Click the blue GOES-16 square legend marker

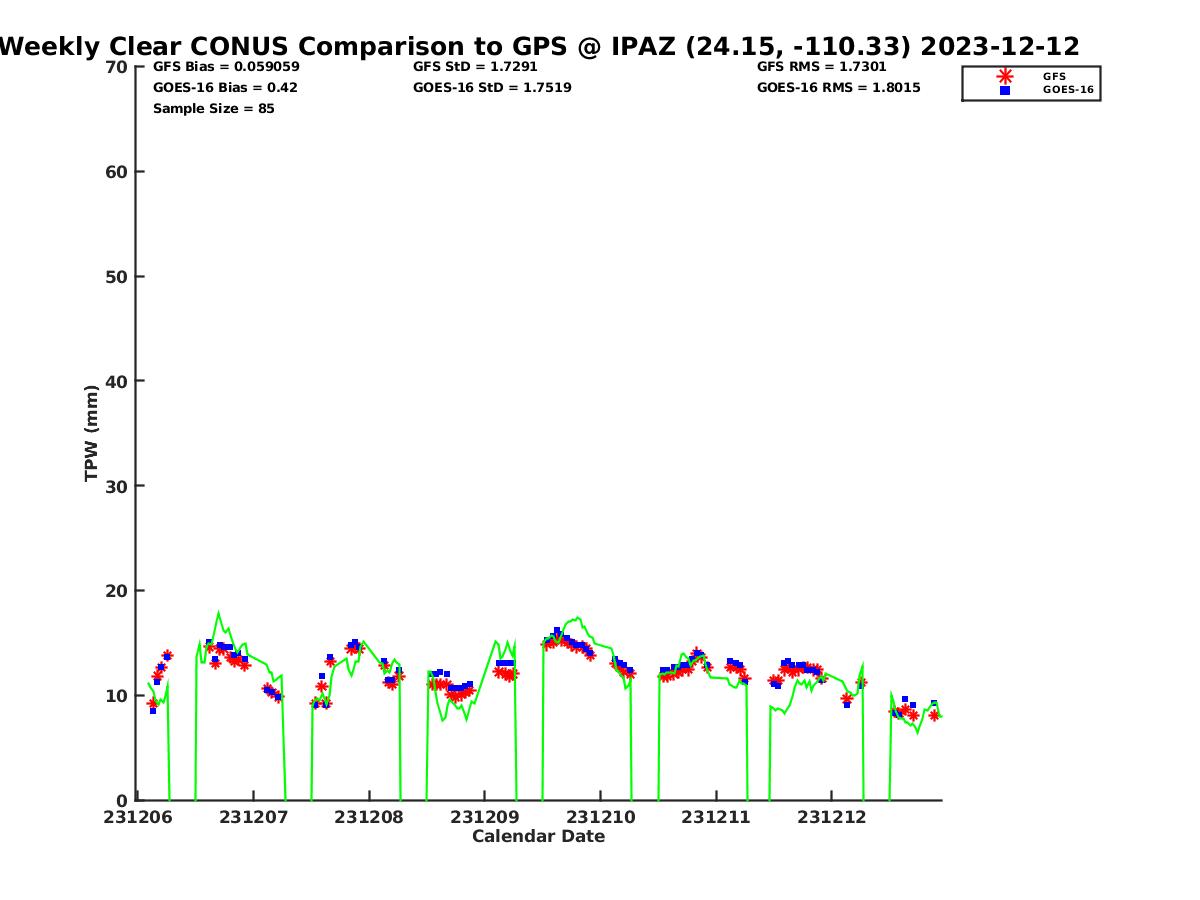click(1005, 90)
